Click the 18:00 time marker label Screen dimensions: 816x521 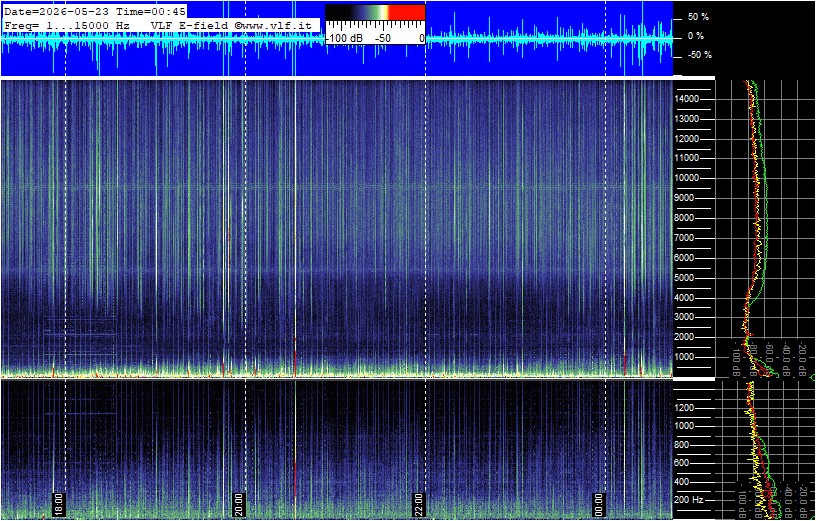point(59,504)
